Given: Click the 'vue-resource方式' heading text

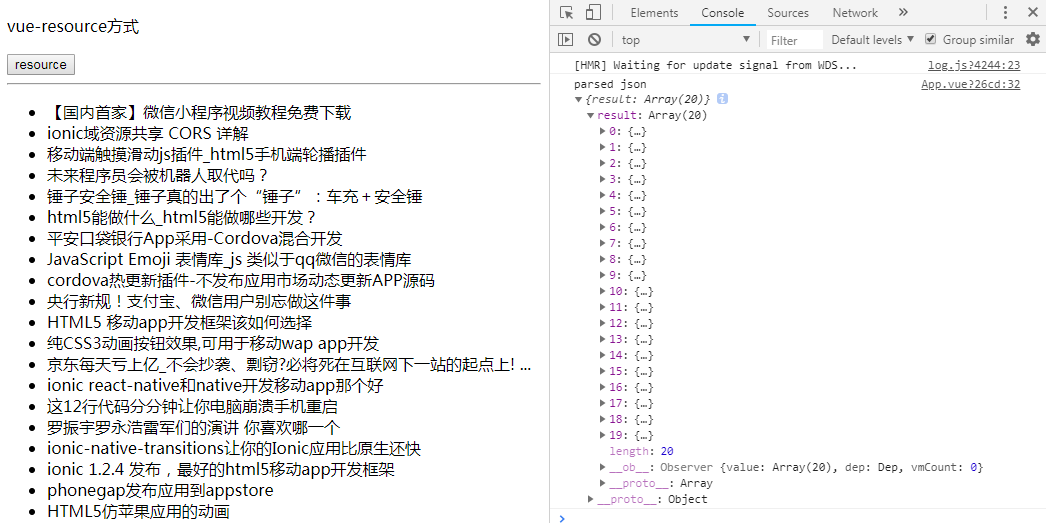Looking at the screenshot, I should pyautogui.click(x=73, y=27).
